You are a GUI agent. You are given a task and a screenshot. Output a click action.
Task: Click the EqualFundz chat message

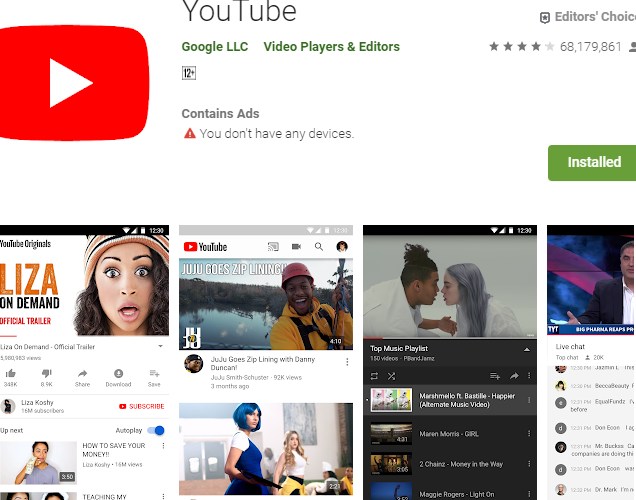pos(594,406)
